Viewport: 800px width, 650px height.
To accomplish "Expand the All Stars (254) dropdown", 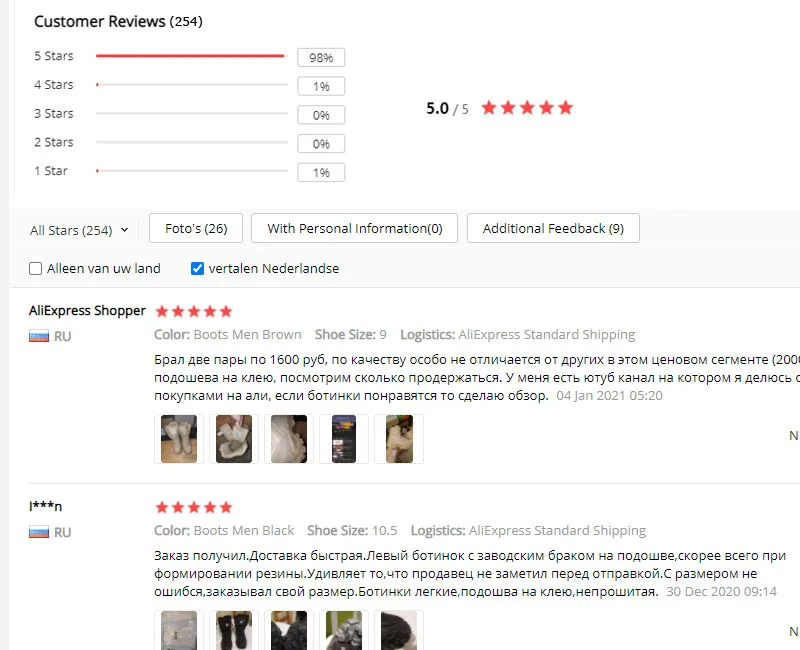I will pos(79,230).
